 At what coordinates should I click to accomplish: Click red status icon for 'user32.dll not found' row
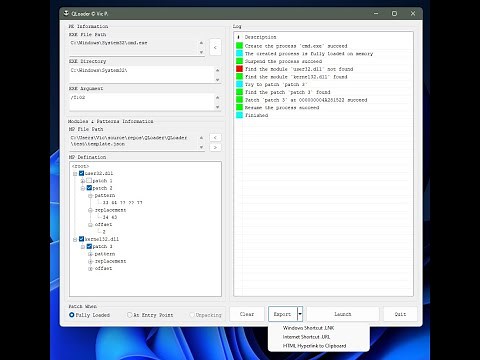[239, 69]
